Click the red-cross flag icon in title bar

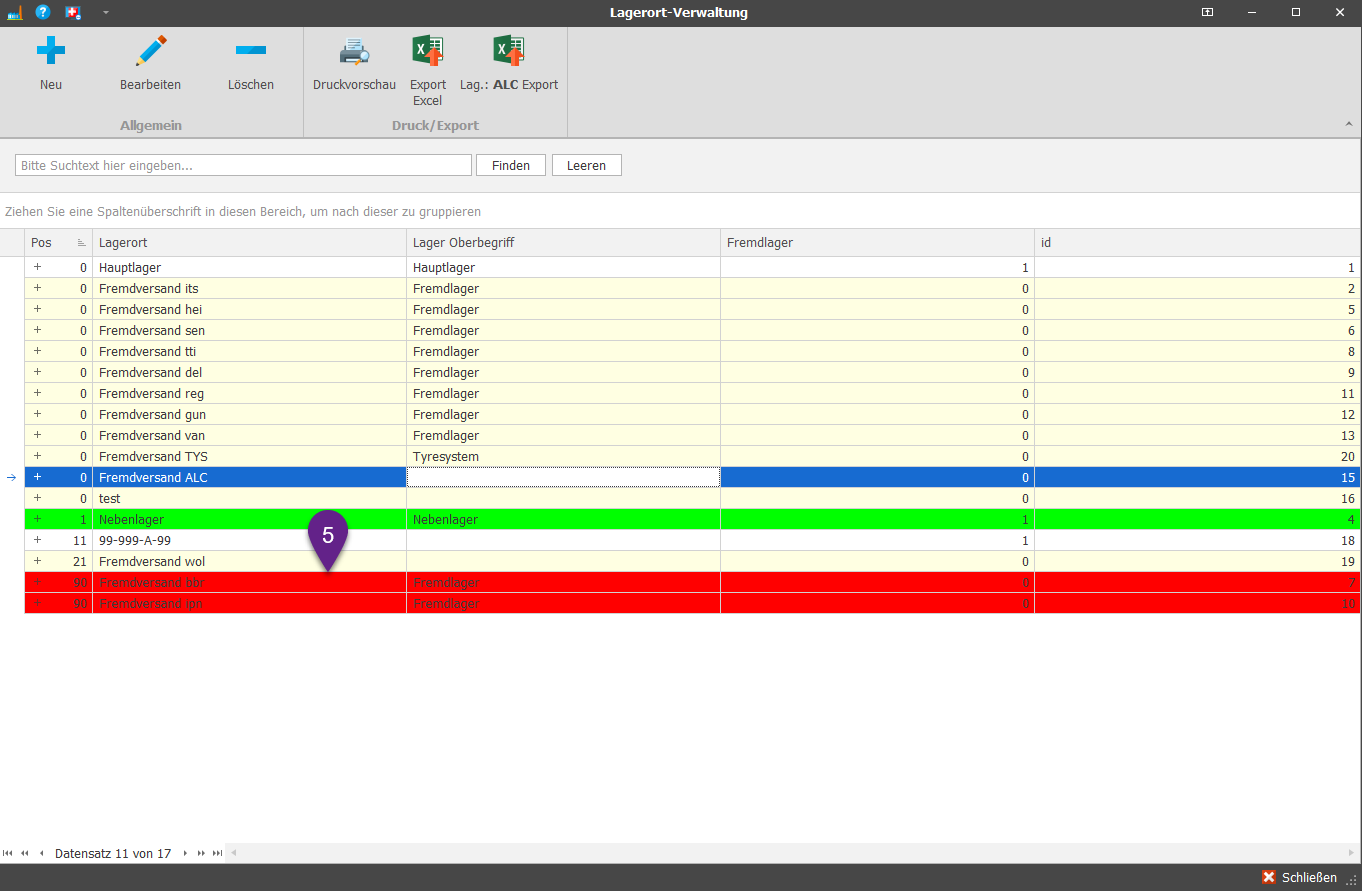73,13
